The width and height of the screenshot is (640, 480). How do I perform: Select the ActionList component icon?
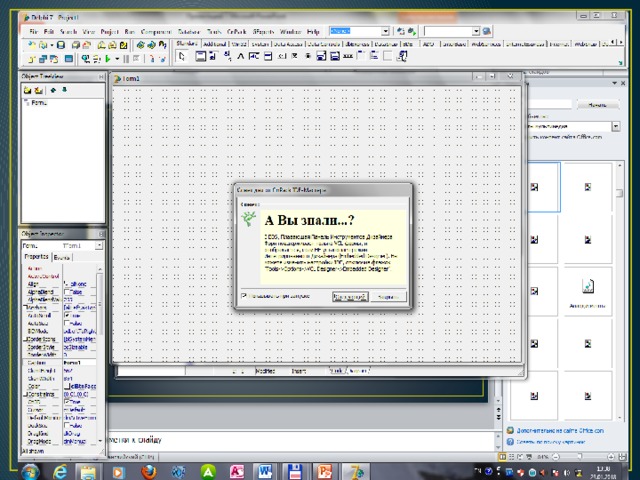(402, 56)
